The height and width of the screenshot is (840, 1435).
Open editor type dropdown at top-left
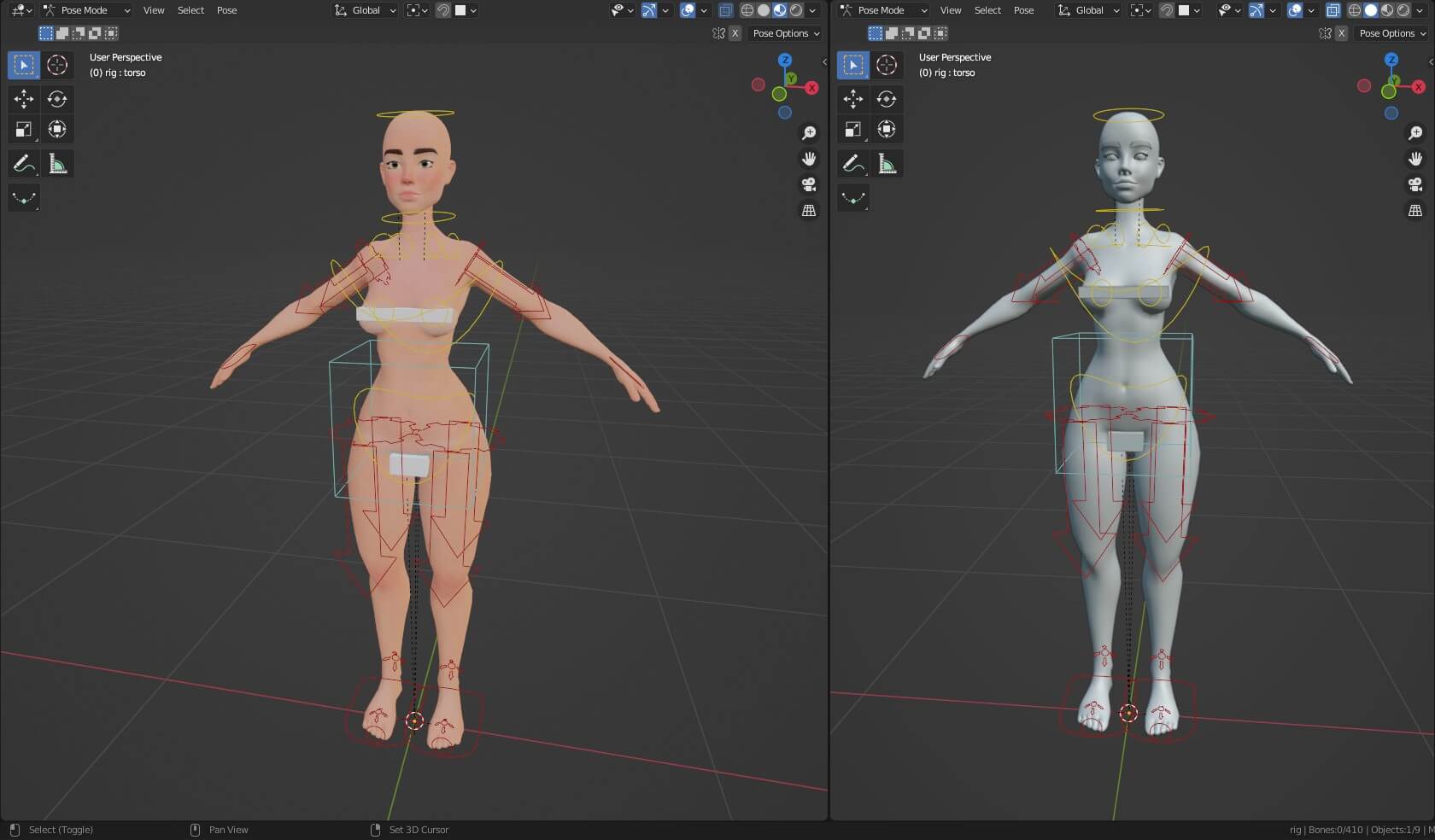22,10
